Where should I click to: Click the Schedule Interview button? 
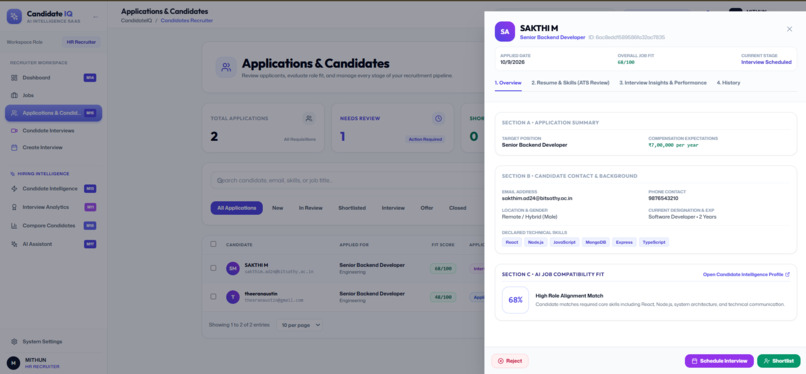coord(719,361)
